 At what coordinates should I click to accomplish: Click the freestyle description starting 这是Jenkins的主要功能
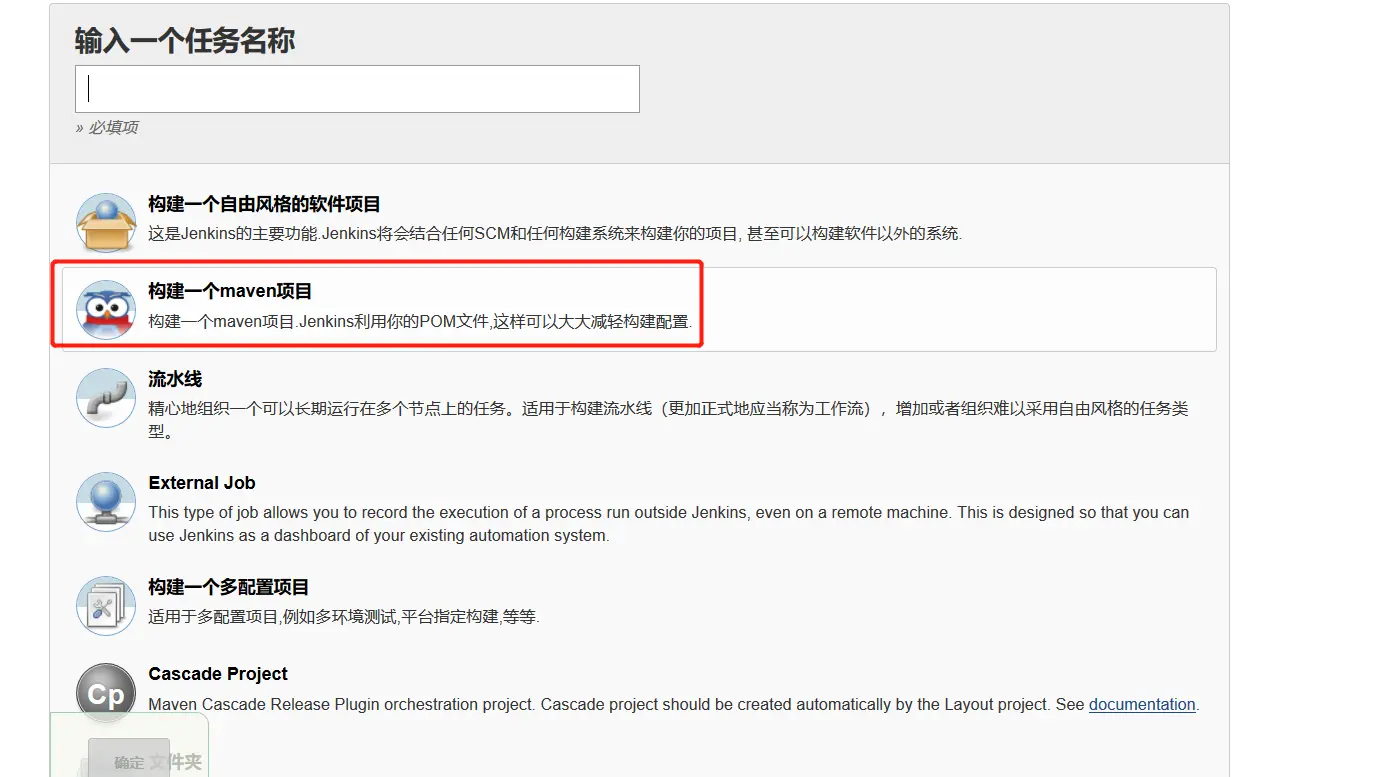(555, 234)
